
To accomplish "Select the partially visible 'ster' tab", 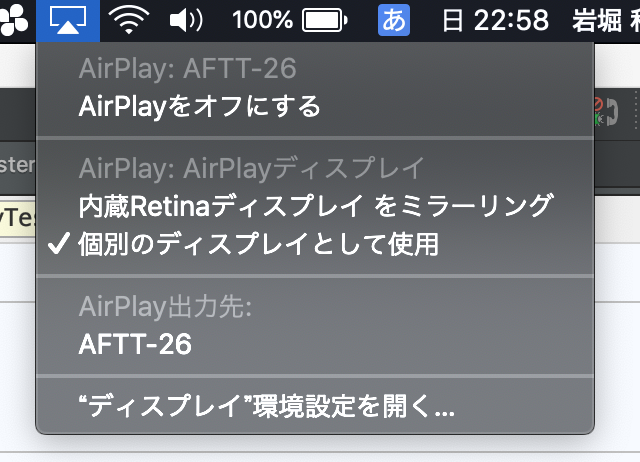I will (x=18, y=165).
